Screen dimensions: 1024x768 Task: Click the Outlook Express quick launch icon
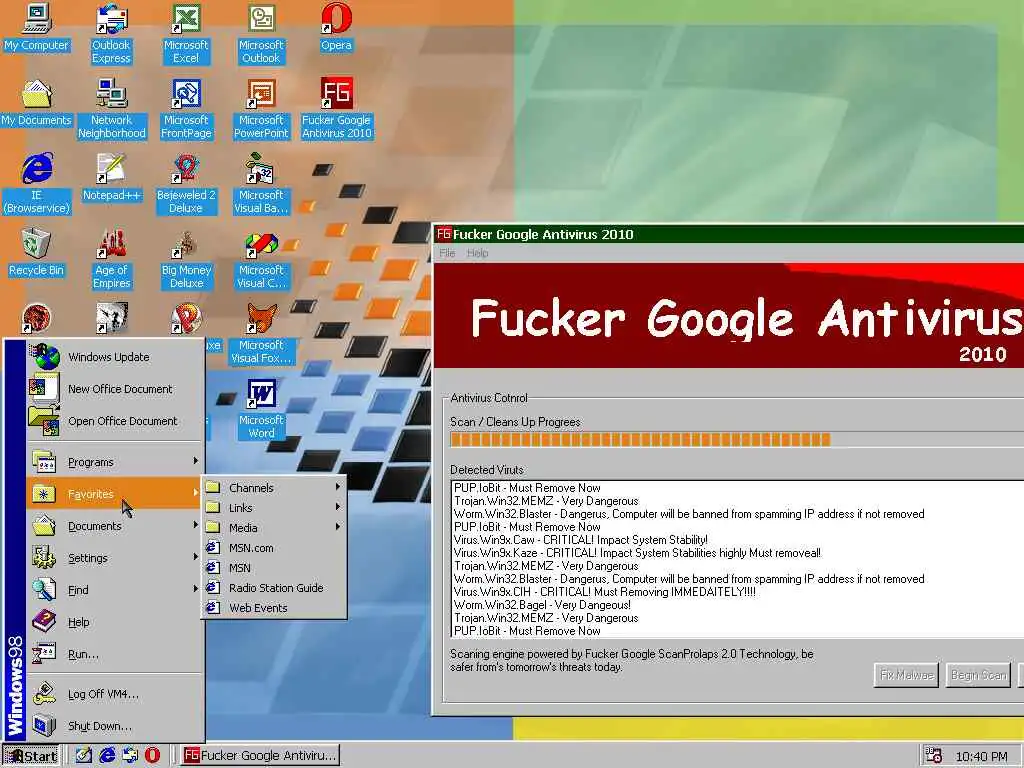(130, 756)
